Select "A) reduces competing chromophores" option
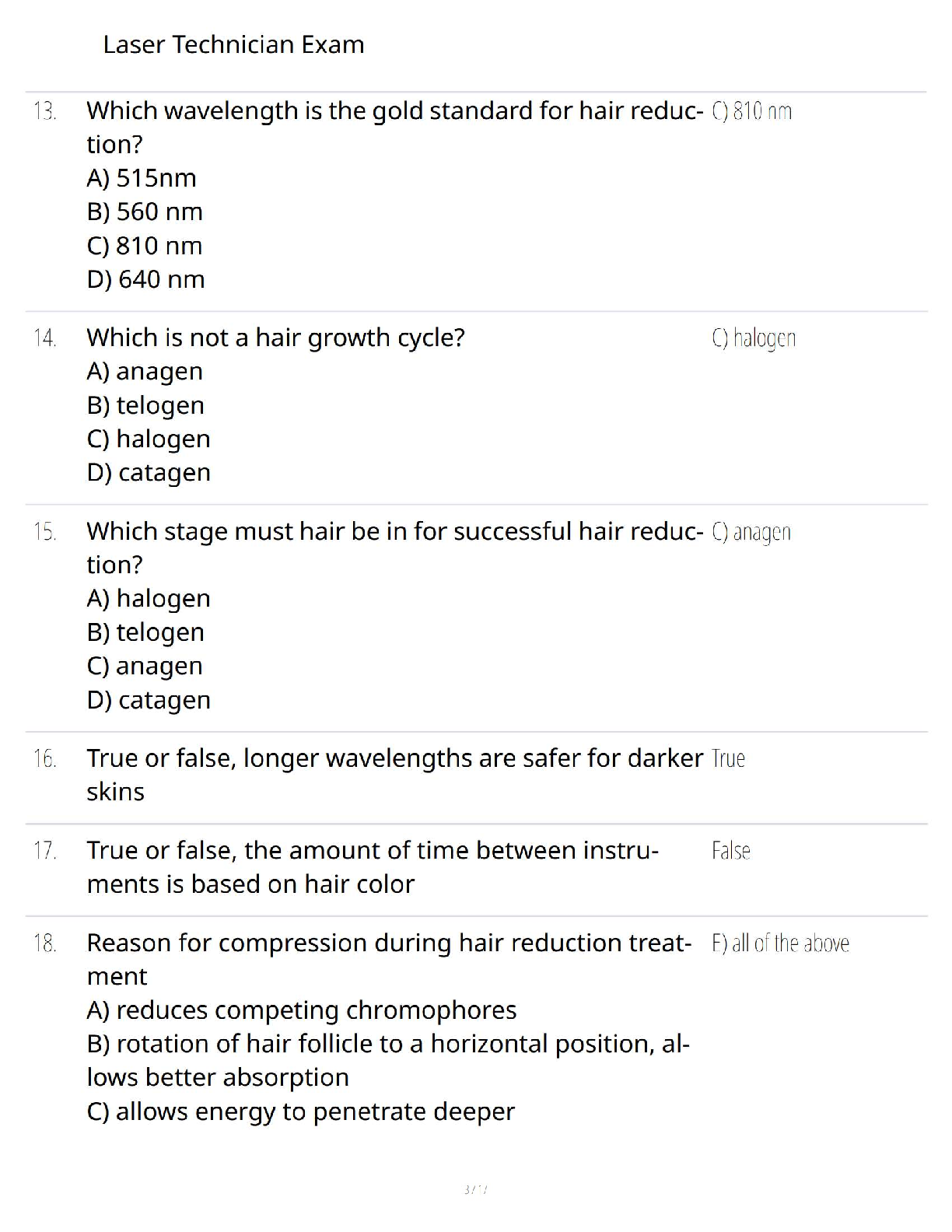 pos(302,1010)
